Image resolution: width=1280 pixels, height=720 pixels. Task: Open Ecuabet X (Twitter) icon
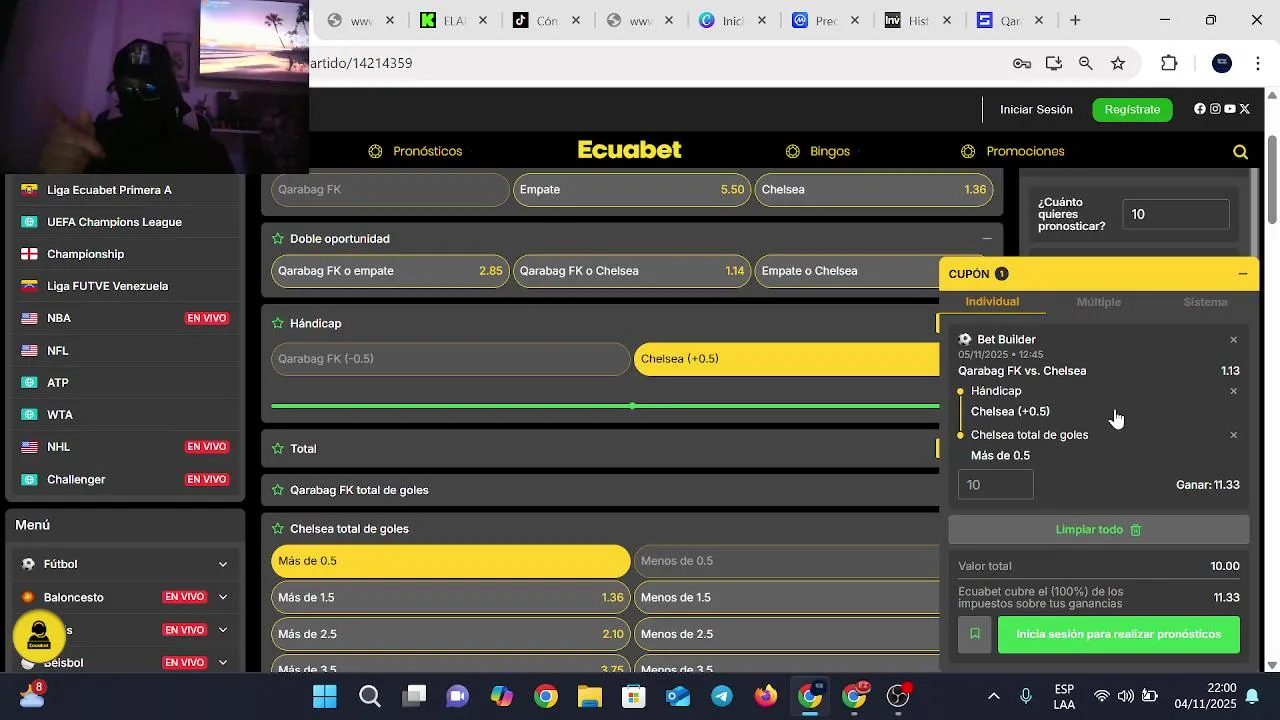[1245, 109]
